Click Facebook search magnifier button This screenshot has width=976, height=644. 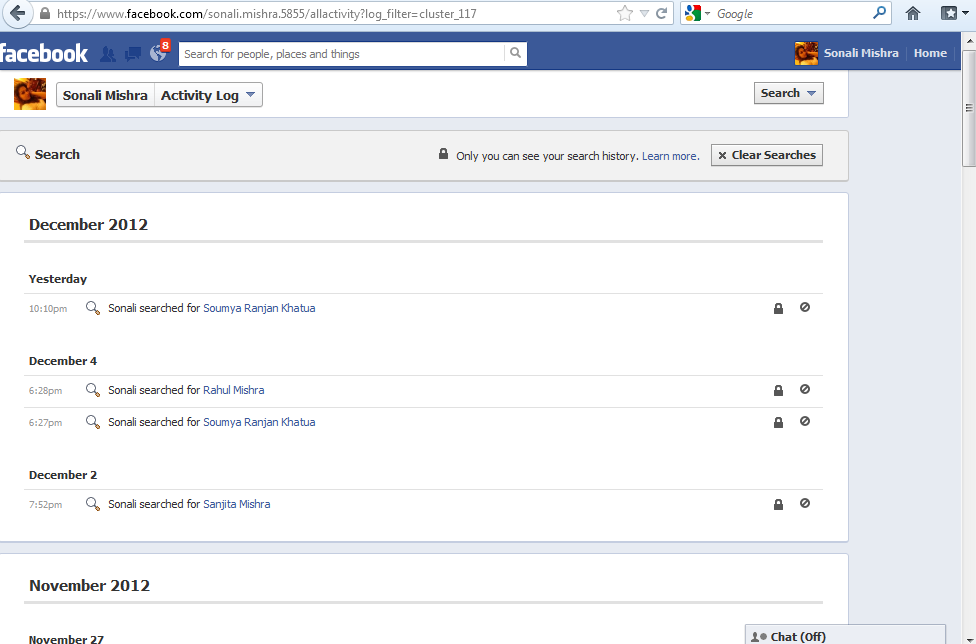(x=515, y=54)
